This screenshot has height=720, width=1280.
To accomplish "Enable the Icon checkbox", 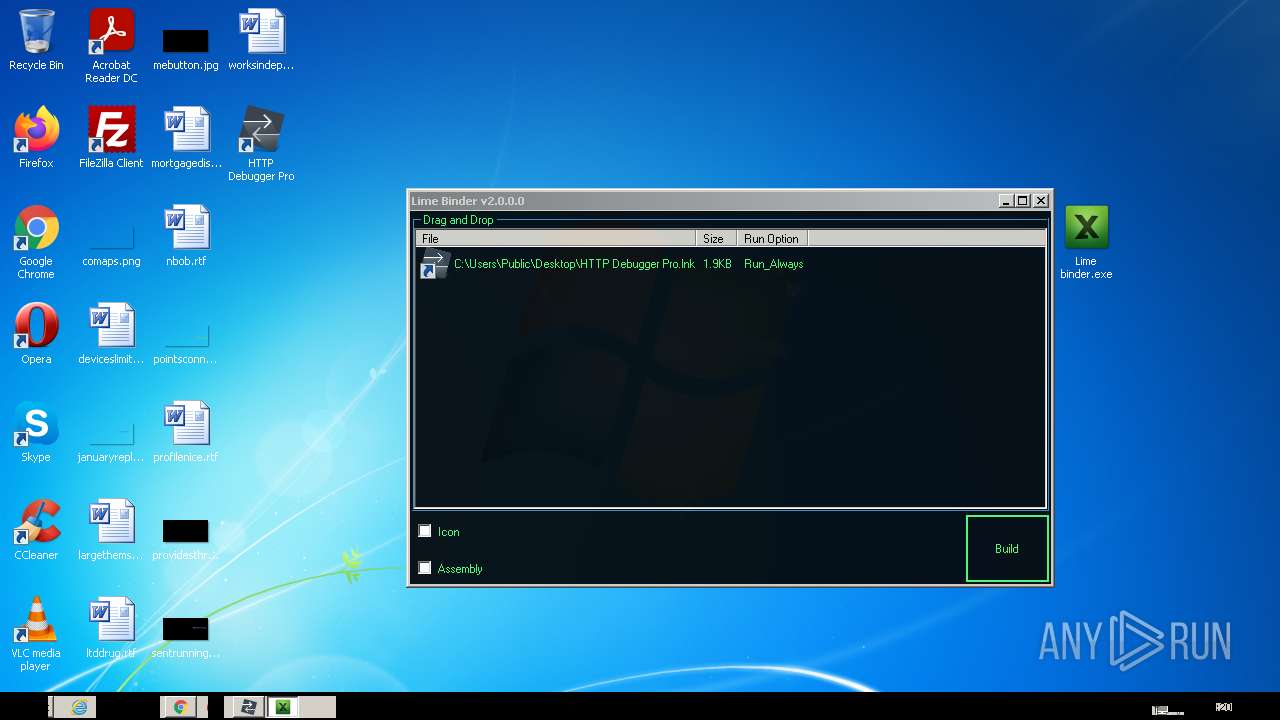I will pyautogui.click(x=425, y=531).
